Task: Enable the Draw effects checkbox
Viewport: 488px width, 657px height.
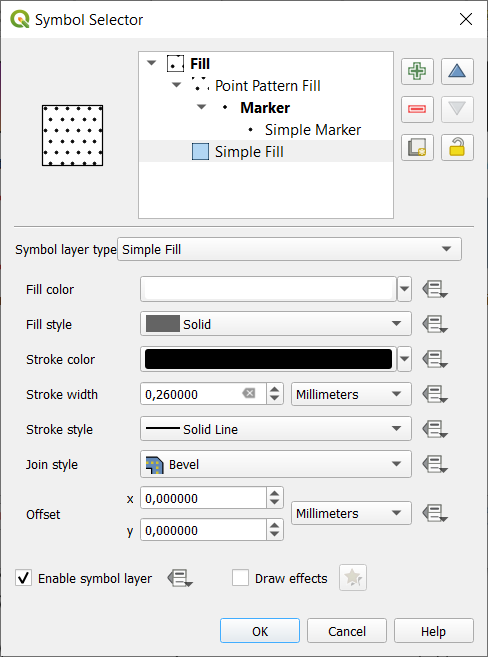Action: pyautogui.click(x=240, y=578)
